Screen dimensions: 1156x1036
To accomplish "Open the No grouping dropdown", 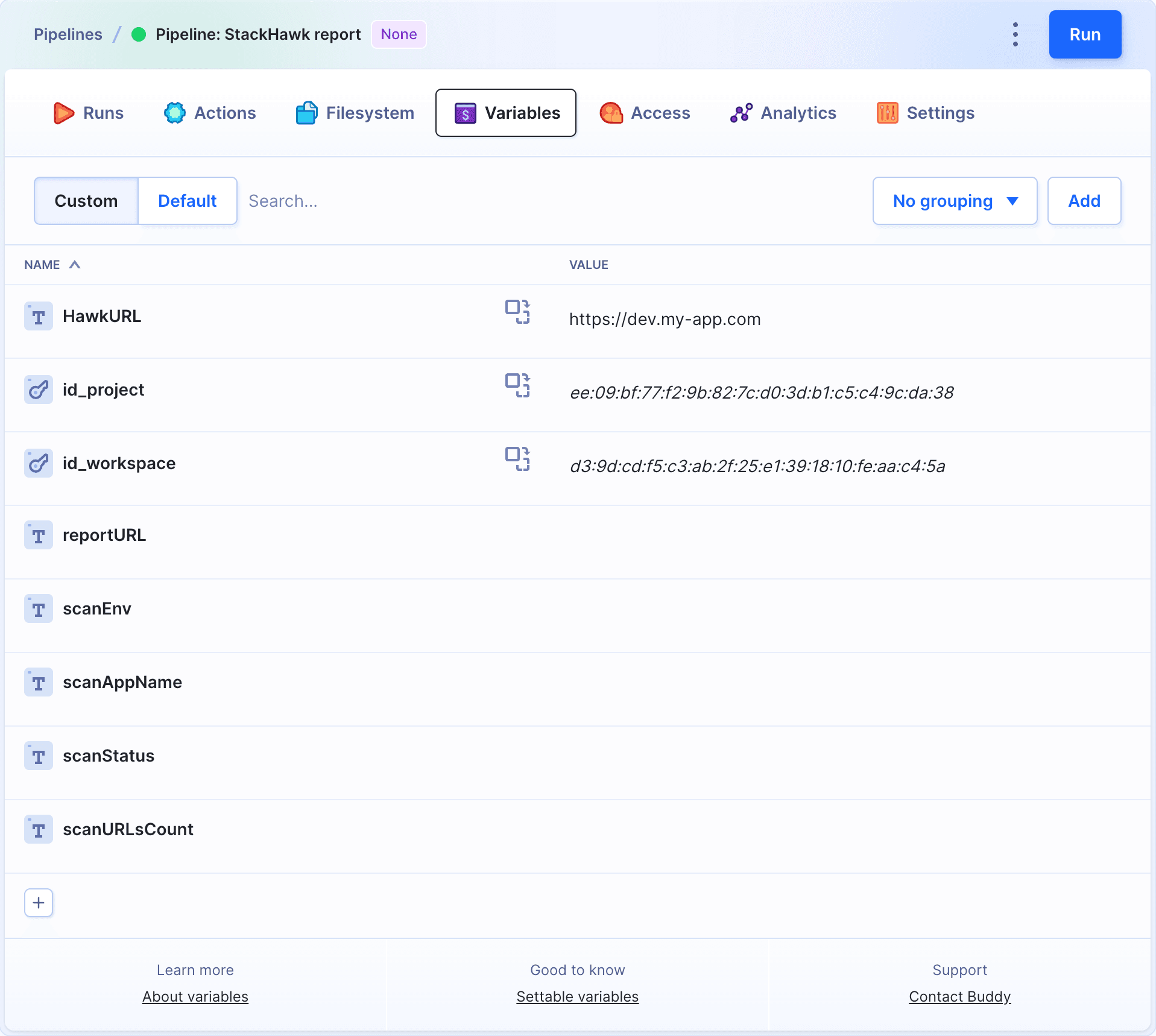I will tap(955, 201).
